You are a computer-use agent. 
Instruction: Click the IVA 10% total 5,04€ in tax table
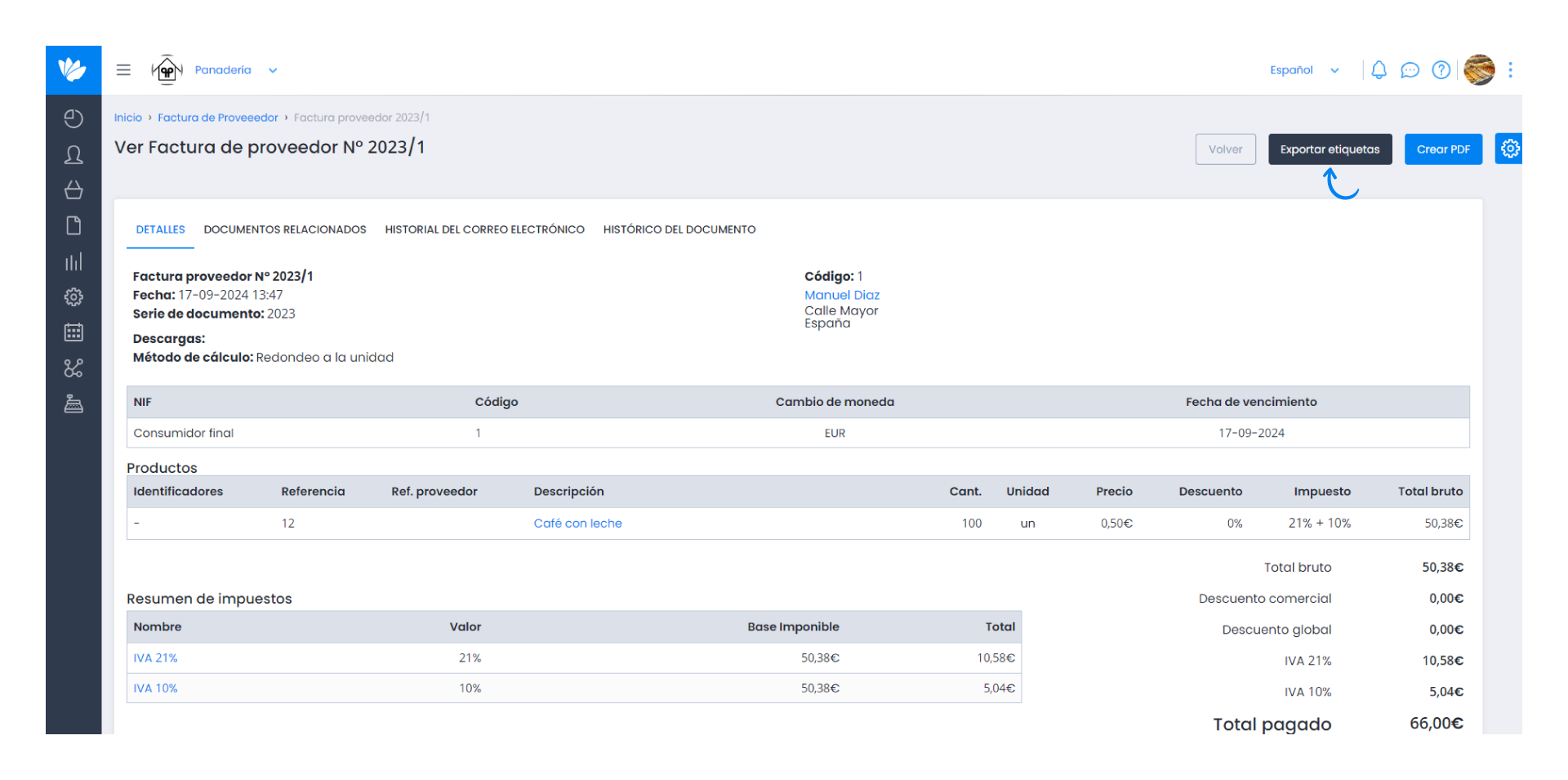tap(999, 688)
